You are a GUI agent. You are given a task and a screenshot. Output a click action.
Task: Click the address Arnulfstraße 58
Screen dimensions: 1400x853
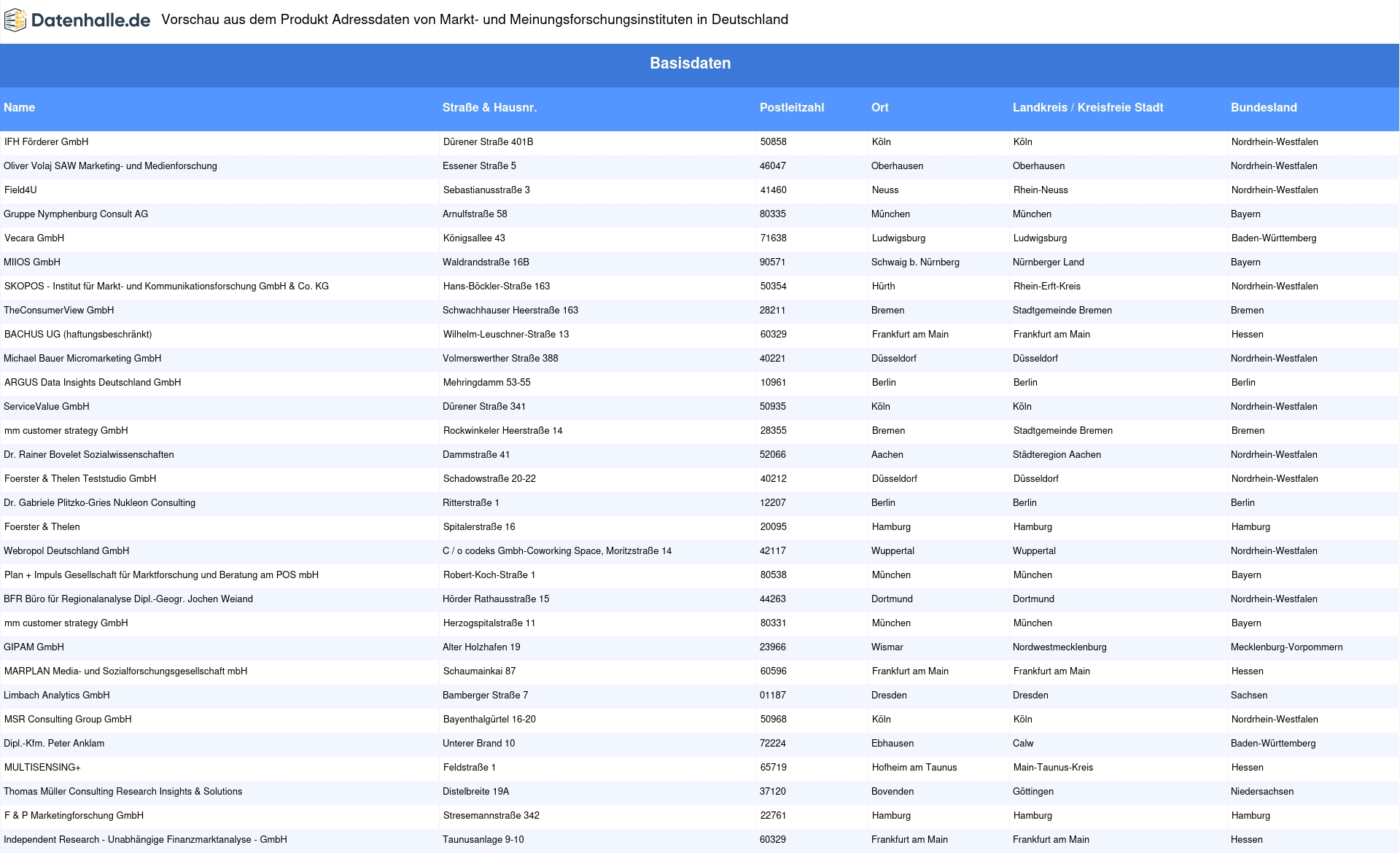point(475,214)
